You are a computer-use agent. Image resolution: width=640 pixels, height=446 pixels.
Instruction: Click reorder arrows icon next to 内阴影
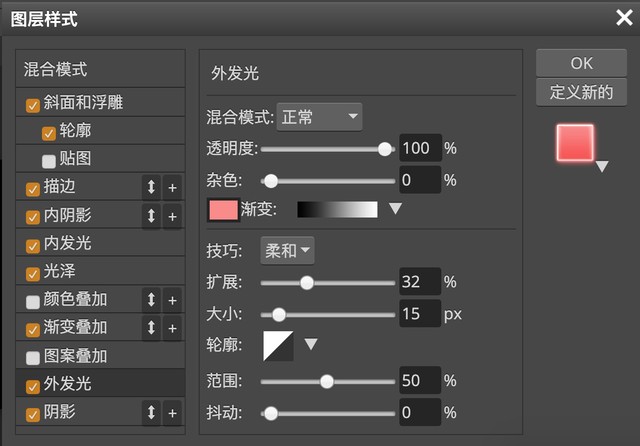click(152, 216)
